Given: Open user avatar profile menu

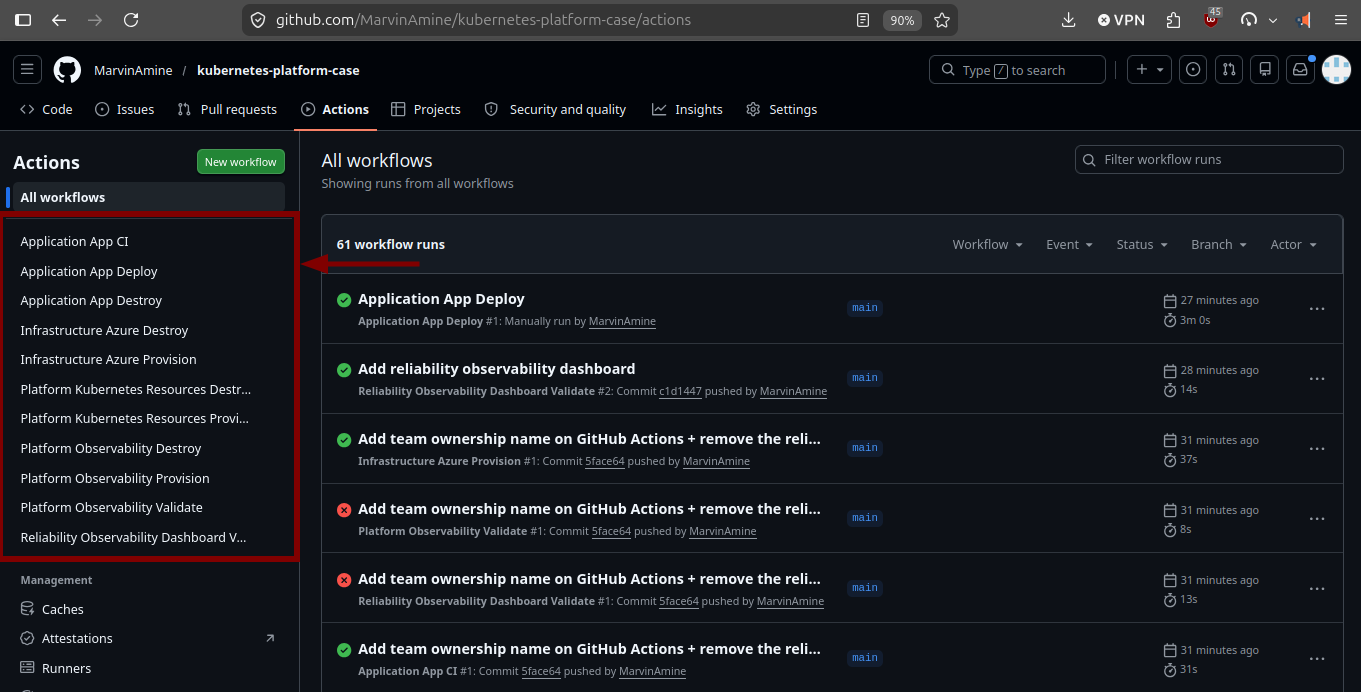Looking at the screenshot, I should click(x=1337, y=70).
